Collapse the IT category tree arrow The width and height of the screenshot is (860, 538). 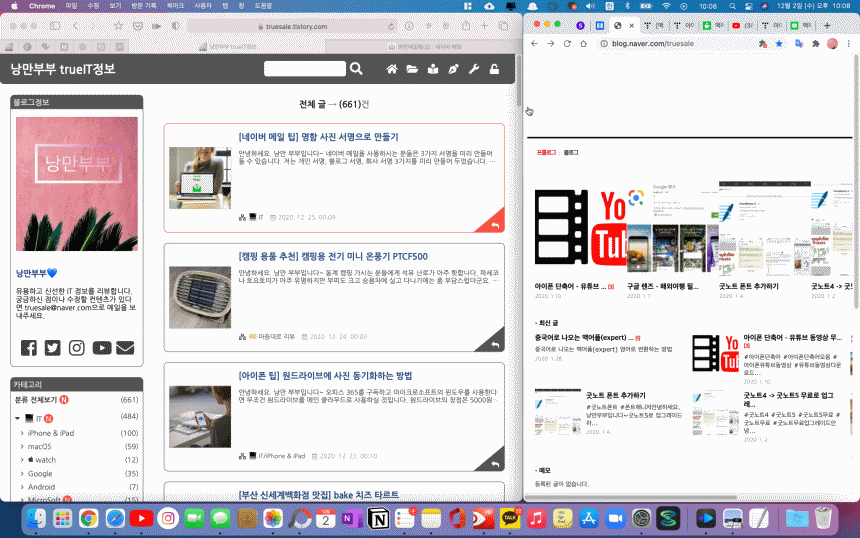pyautogui.click(x=17, y=418)
